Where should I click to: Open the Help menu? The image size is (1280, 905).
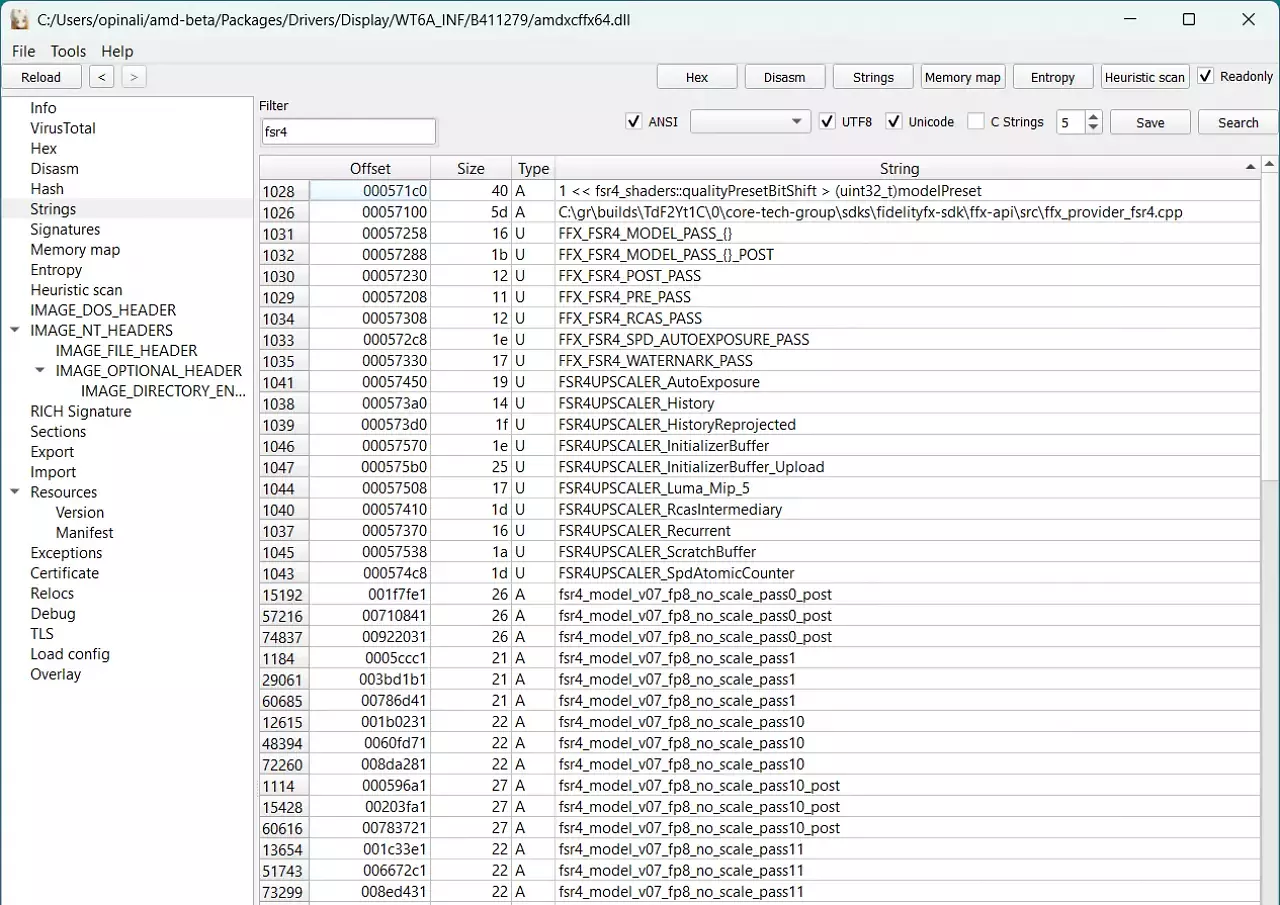pyautogui.click(x=117, y=51)
